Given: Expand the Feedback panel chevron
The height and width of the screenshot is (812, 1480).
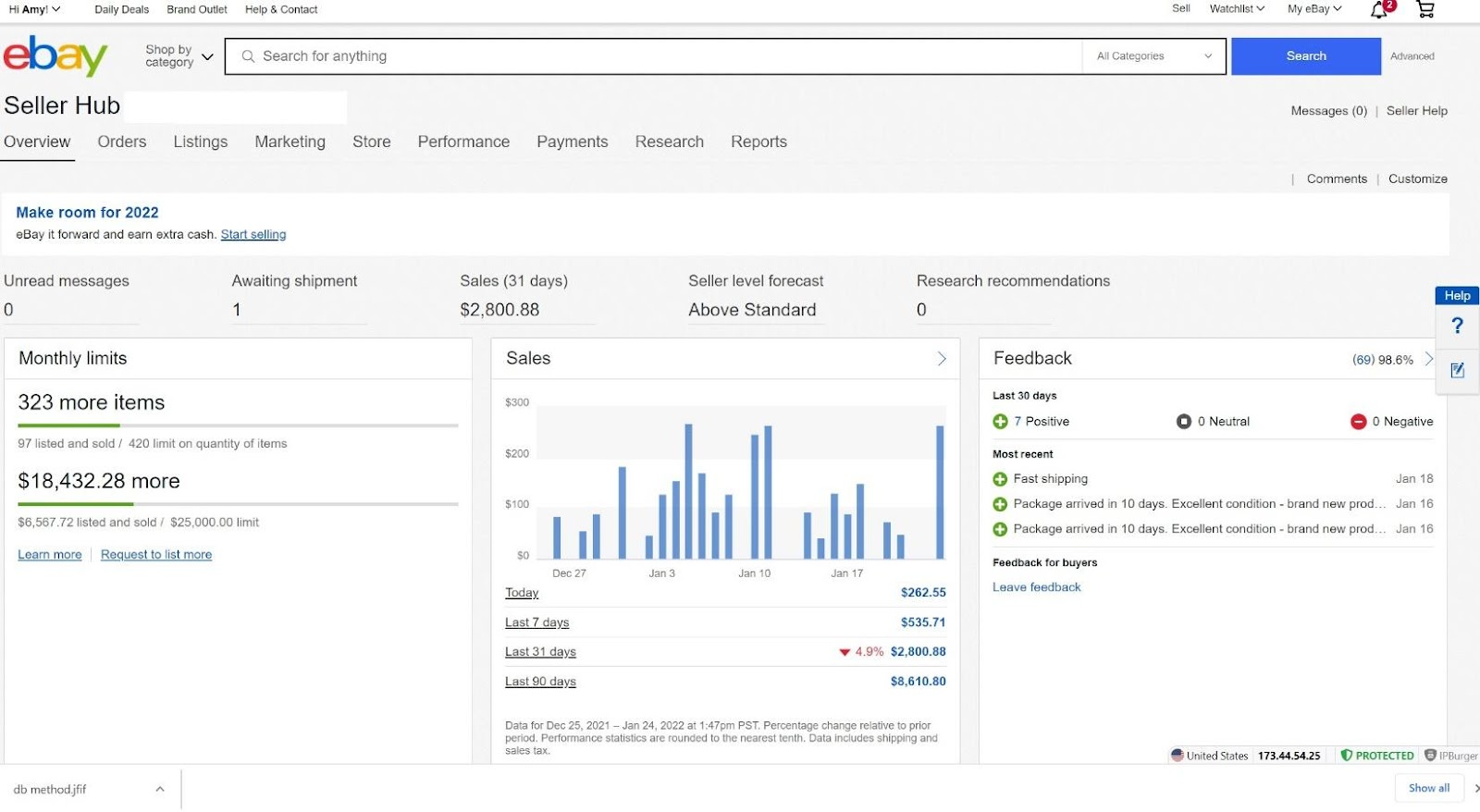Looking at the screenshot, I should coord(1428,359).
